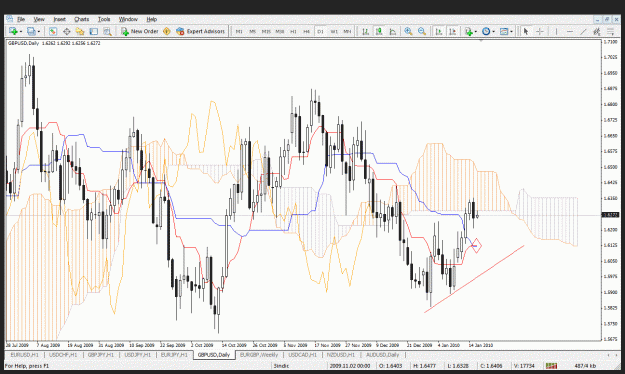This screenshot has height=374, width=625.
Task: Switch to the USDJPY,H1 chart tab
Action: (x=138, y=355)
